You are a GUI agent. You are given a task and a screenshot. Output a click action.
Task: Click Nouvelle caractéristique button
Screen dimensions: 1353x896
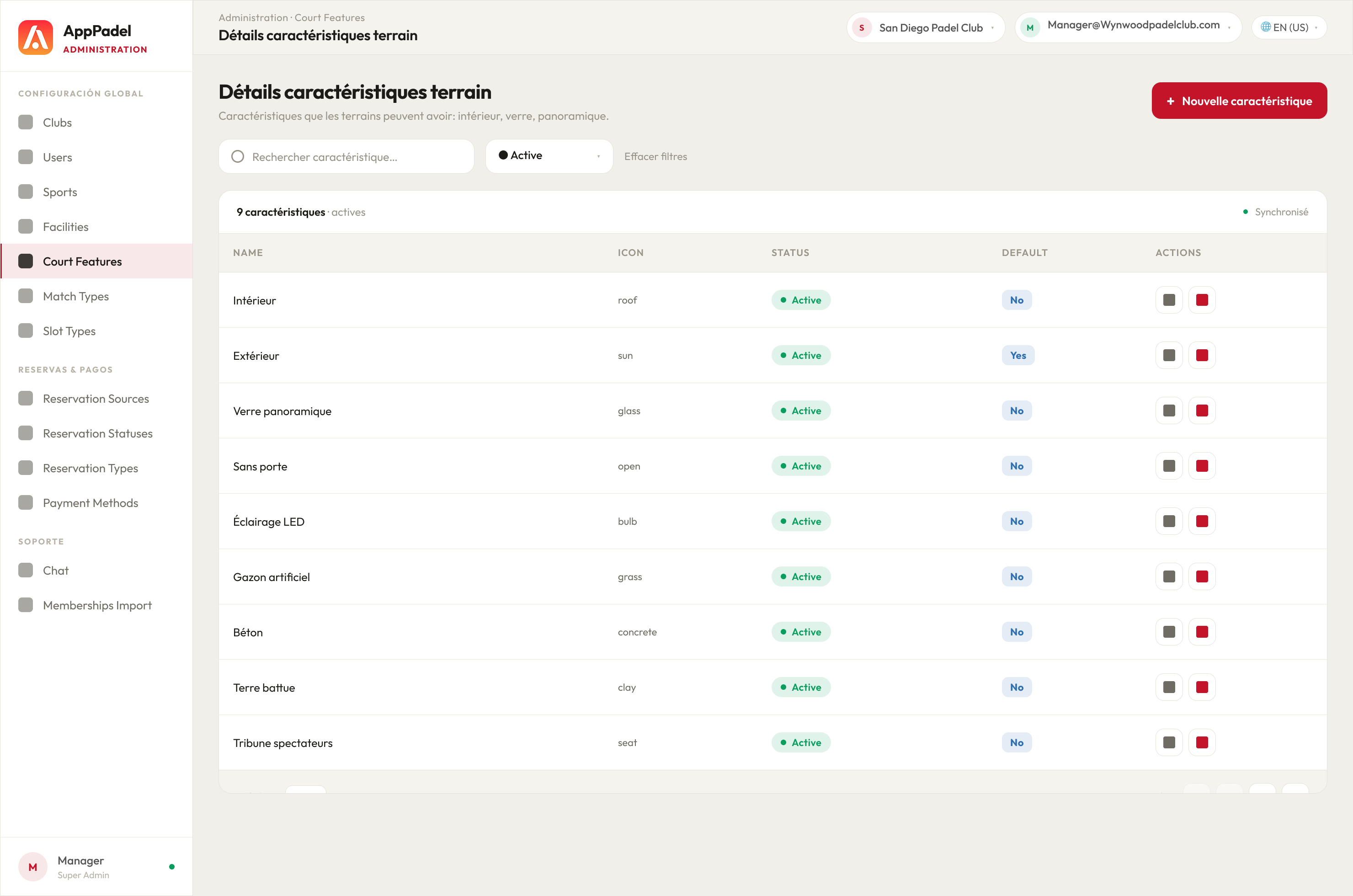coord(1239,101)
